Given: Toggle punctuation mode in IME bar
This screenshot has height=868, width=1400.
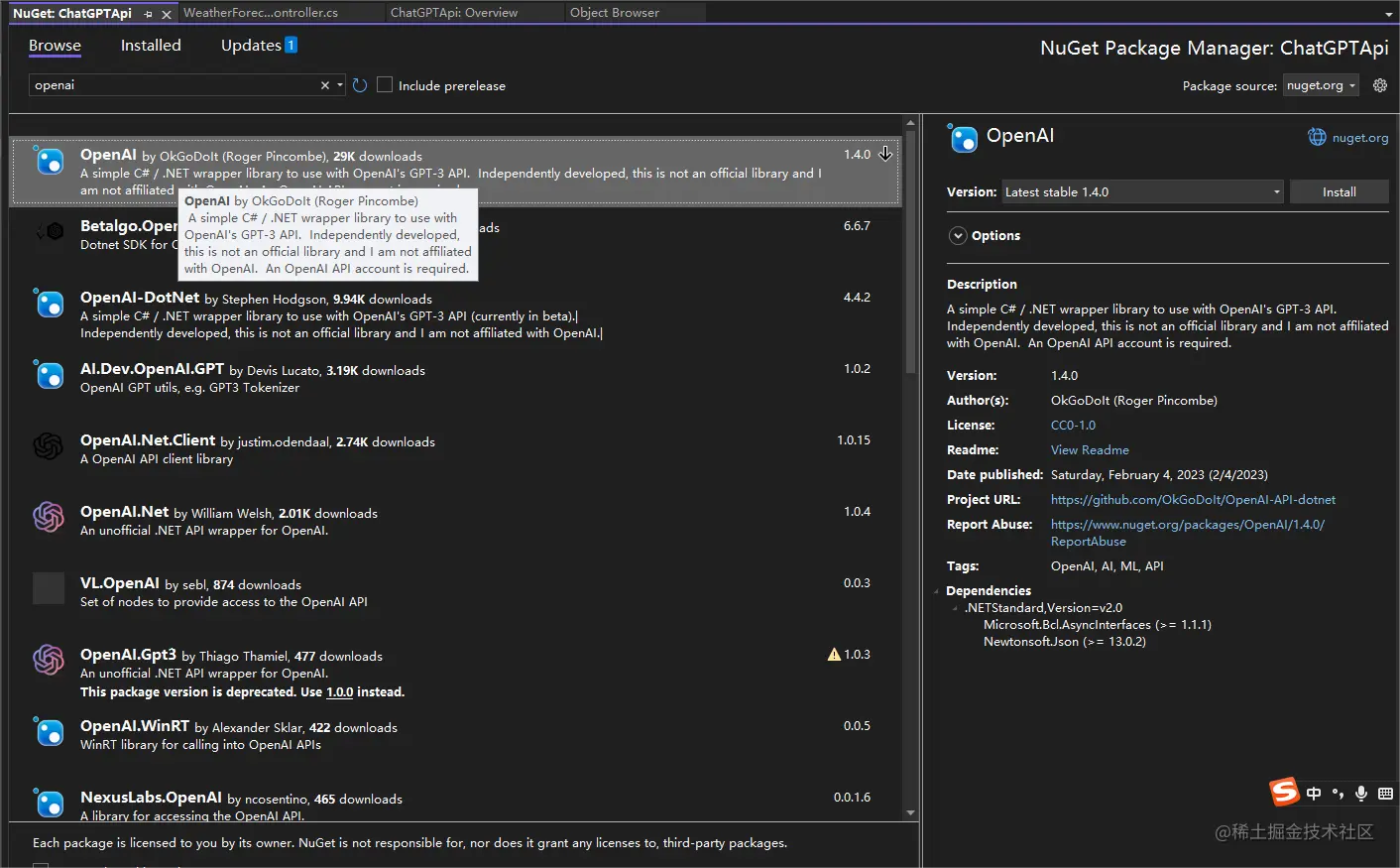Looking at the screenshot, I should point(1338,794).
